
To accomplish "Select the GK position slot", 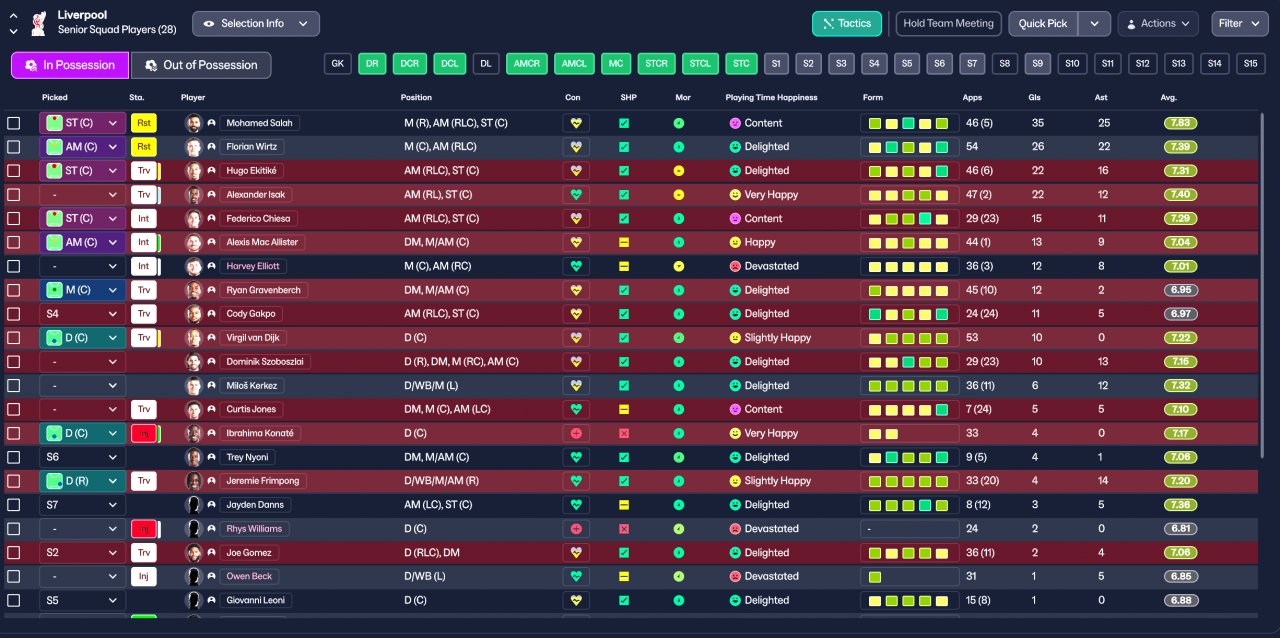I will [x=338, y=63].
